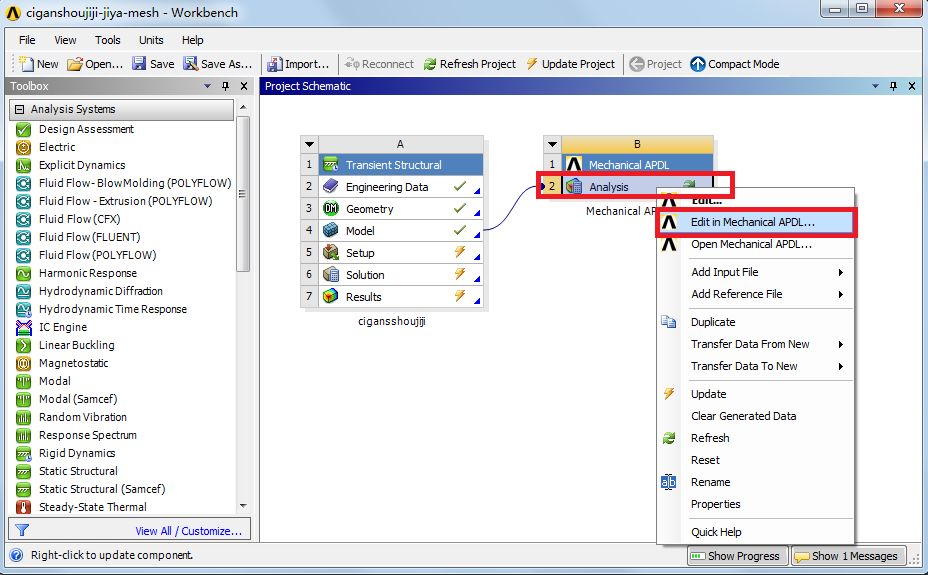Screen dimensions: 928x575
Task: Click the Engineering Data cell in system A
Action: point(401,187)
